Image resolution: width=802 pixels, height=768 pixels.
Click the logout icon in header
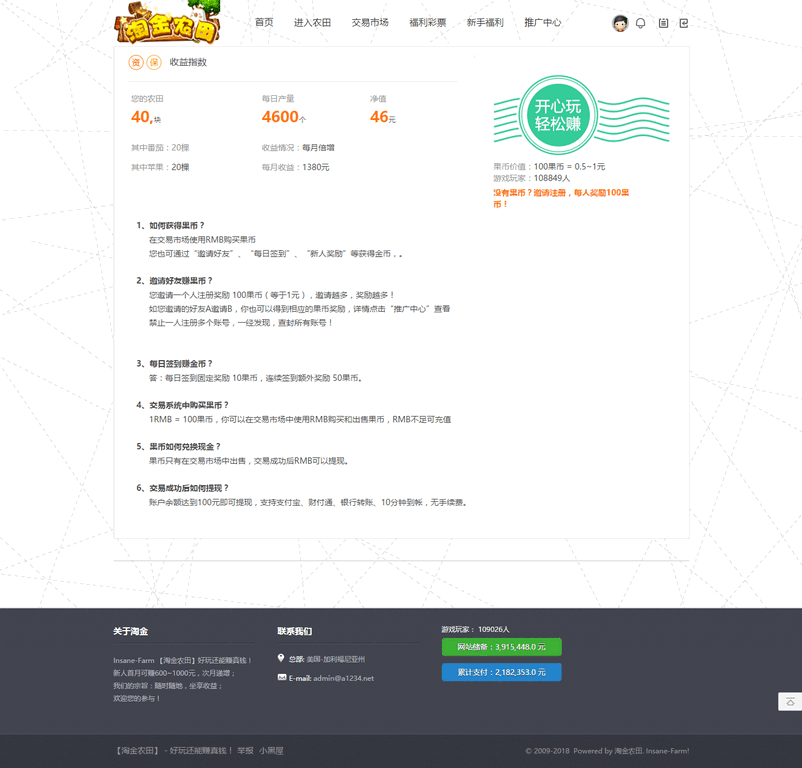click(684, 23)
